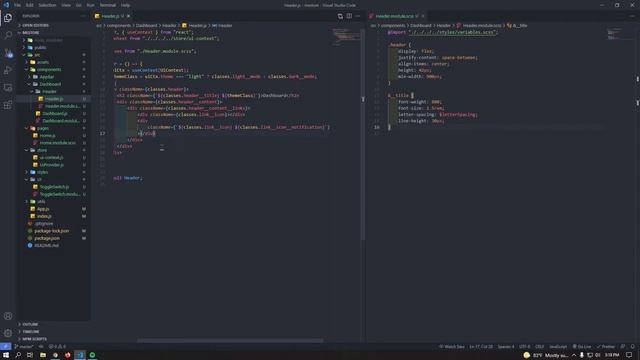The height and width of the screenshot is (360, 640).
Task: Open ToggleSwitch.js in the explorer
Action: tap(54, 187)
